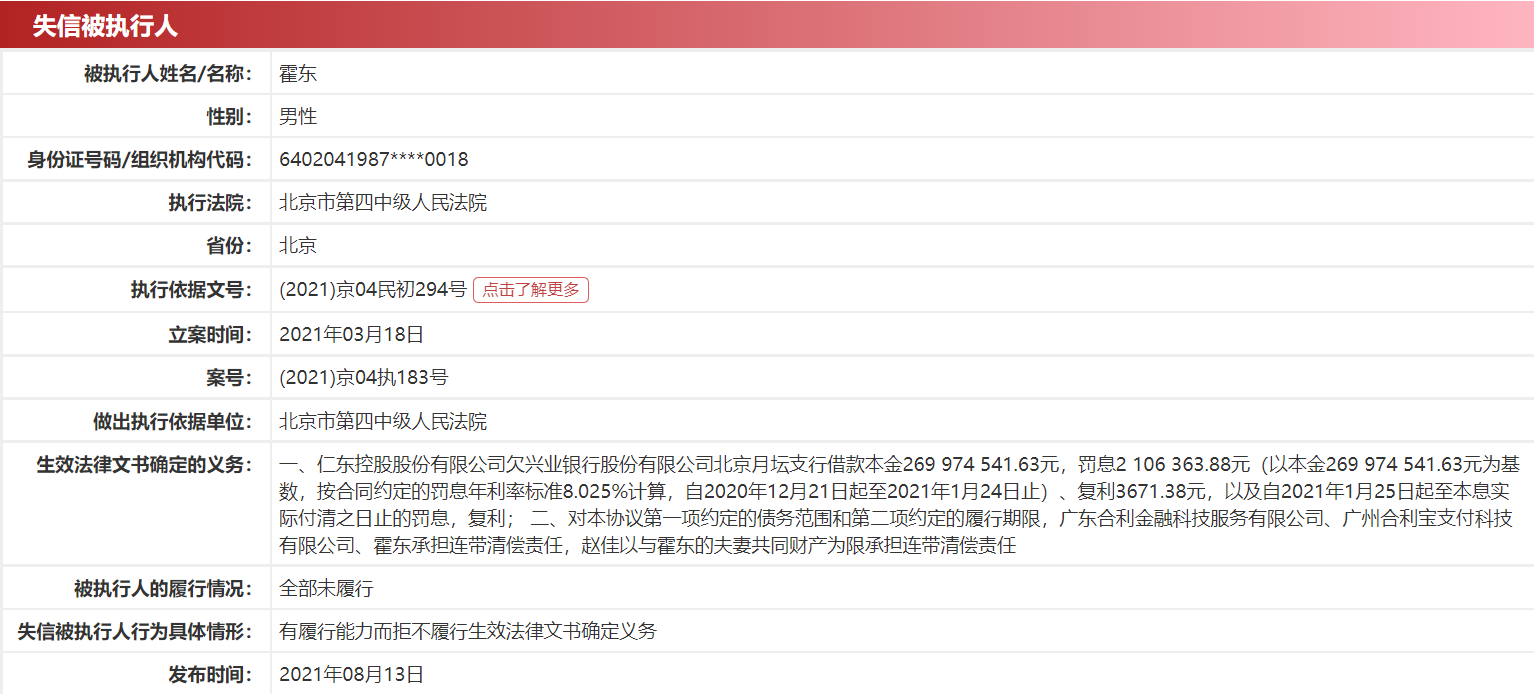Click the 执行法院 label
The width and height of the screenshot is (1534, 694).
tap(210, 203)
